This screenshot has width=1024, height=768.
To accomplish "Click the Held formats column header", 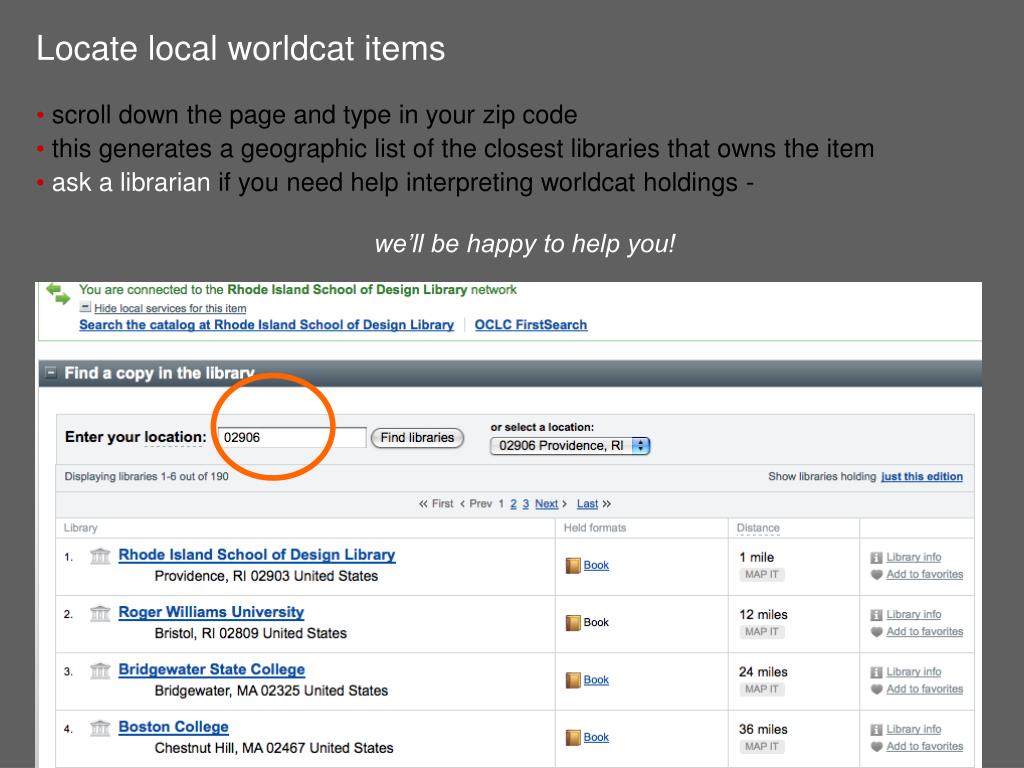I will point(595,528).
